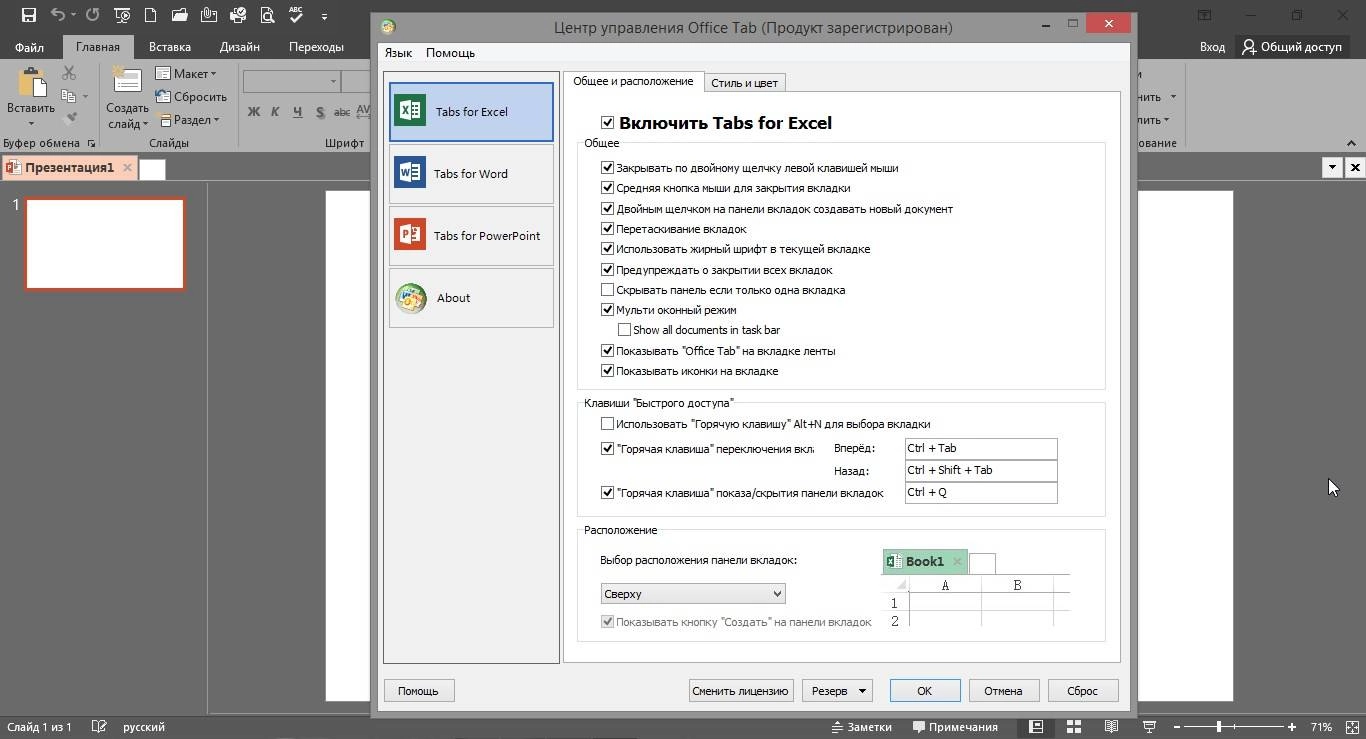Click the email attachment icon in quick access
Viewport: 1366px width, 739px height.
coord(209,15)
